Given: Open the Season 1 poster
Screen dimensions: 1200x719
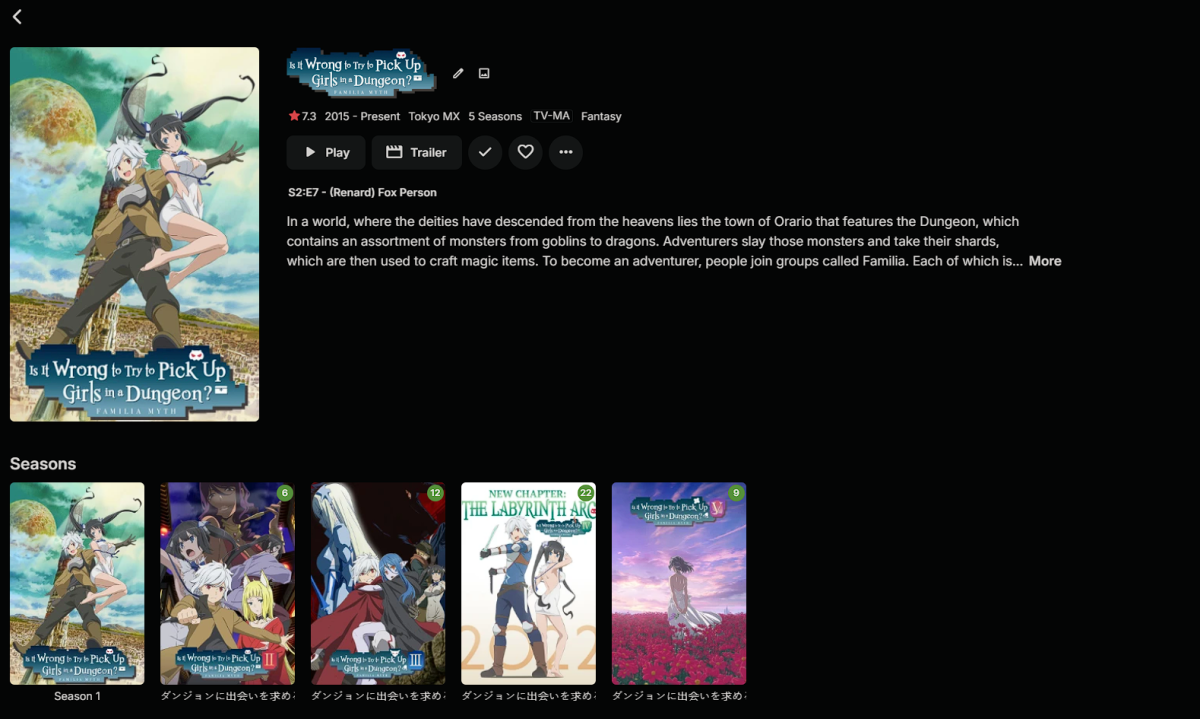Looking at the screenshot, I should [77, 584].
